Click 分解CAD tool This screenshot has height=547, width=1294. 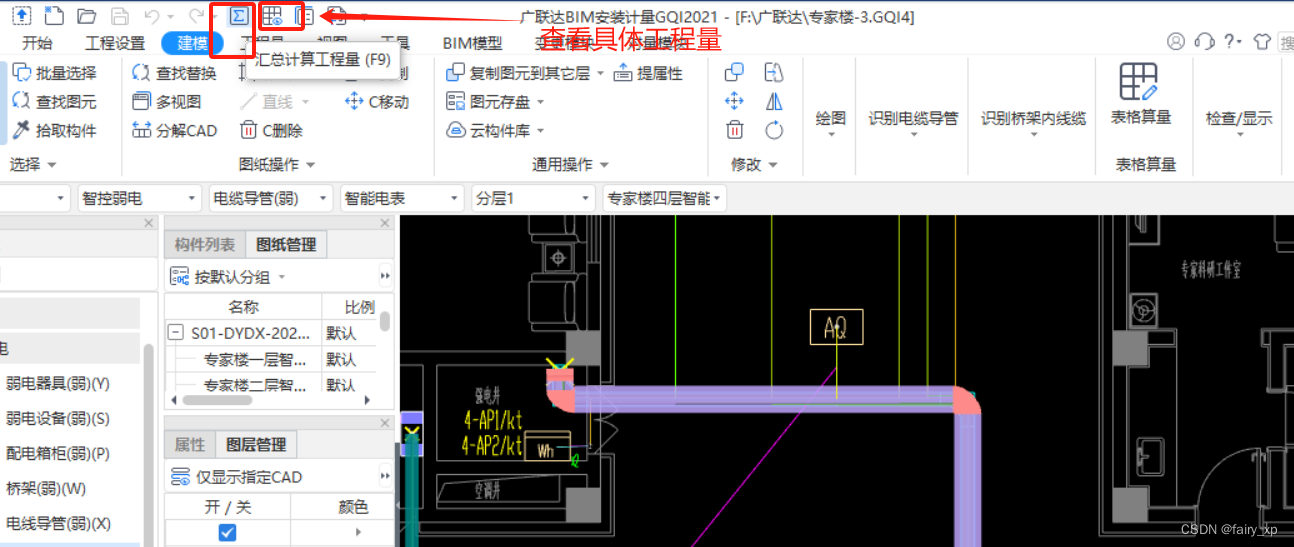pyautogui.click(x=174, y=130)
